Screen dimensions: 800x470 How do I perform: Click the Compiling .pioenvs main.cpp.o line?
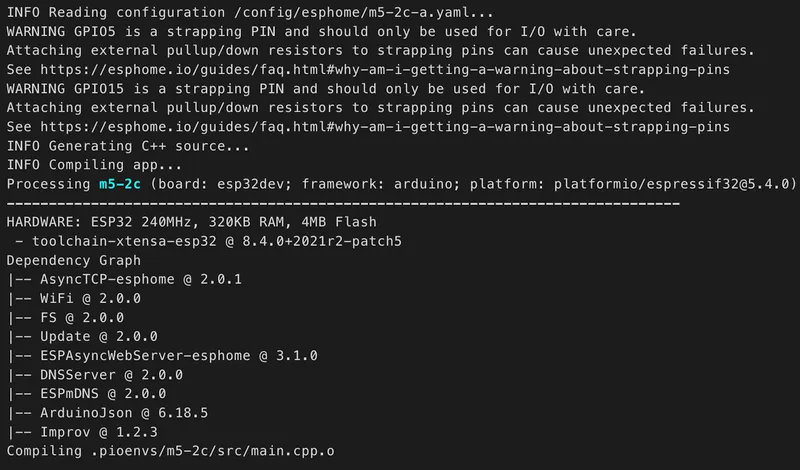(170, 450)
